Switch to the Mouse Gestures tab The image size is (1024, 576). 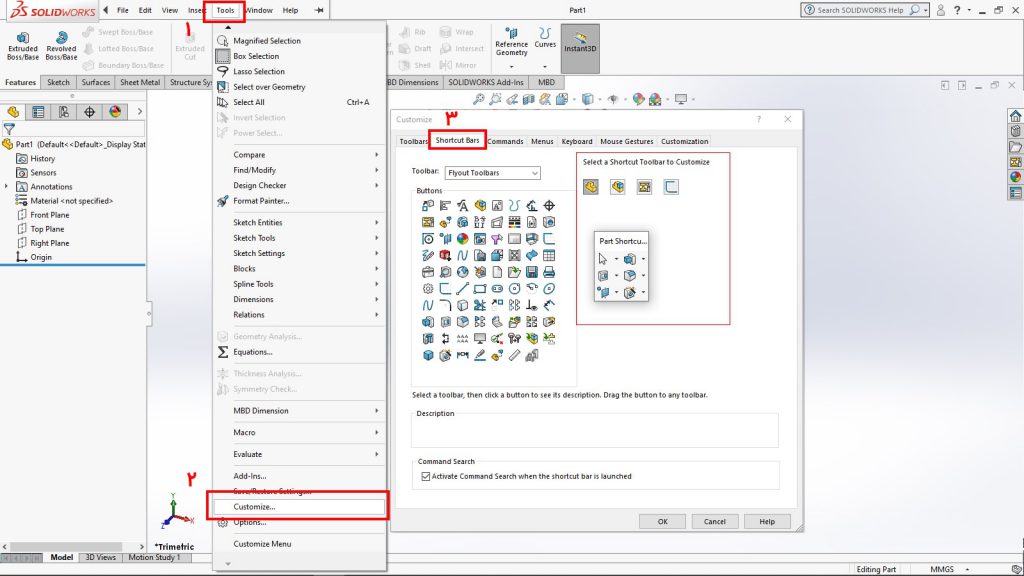click(626, 142)
